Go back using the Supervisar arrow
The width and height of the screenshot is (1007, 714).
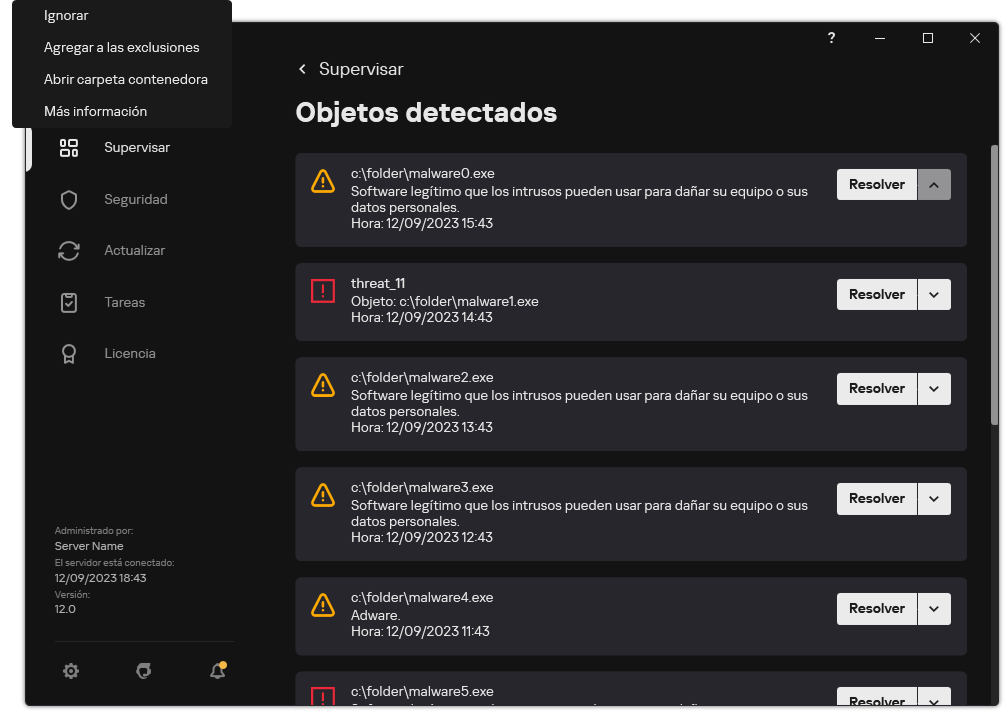pos(302,69)
